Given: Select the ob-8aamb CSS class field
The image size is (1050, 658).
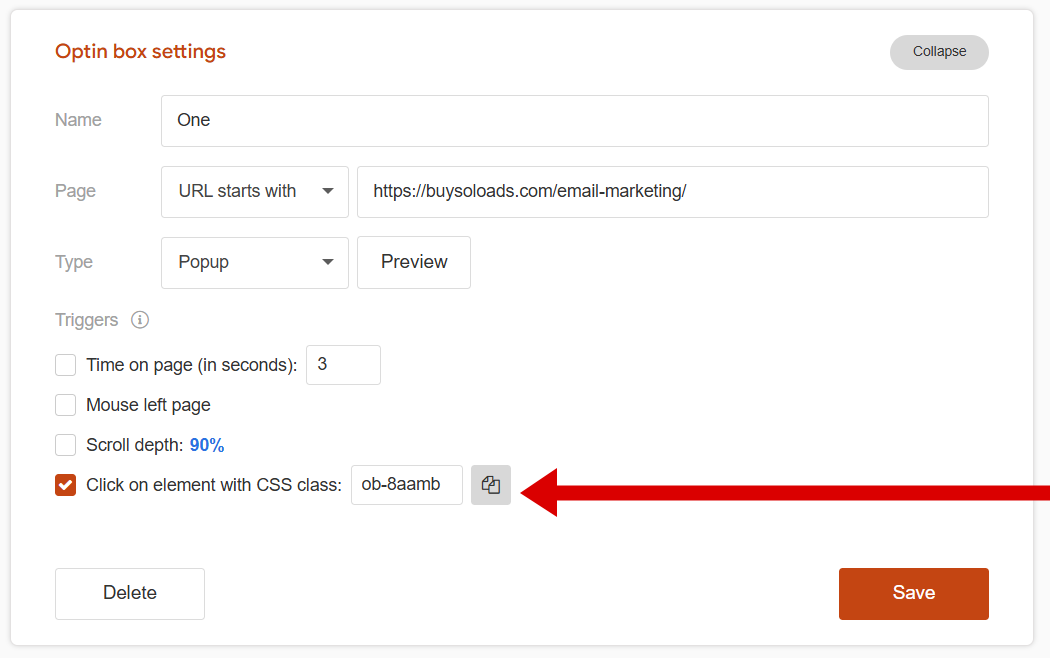Looking at the screenshot, I should click(x=406, y=485).
